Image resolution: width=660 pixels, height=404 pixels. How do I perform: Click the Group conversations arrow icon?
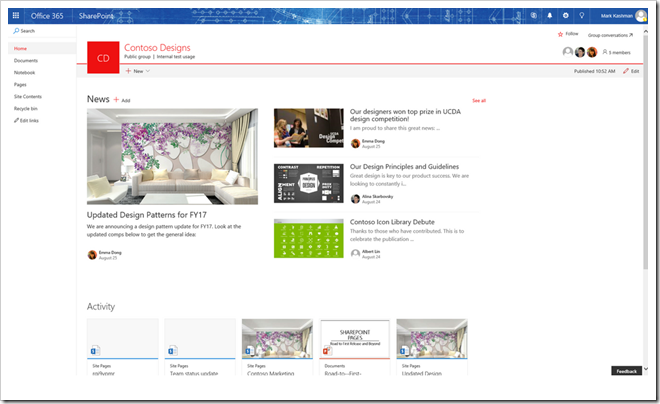(x=631, y=35)
